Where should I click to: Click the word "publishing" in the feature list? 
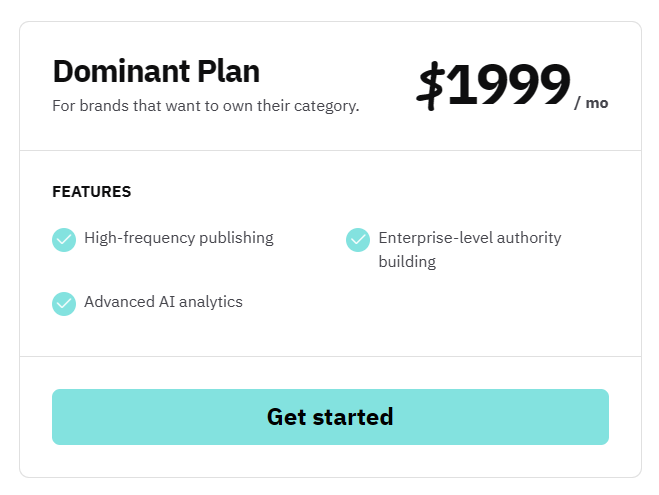[x=234, y=238]
